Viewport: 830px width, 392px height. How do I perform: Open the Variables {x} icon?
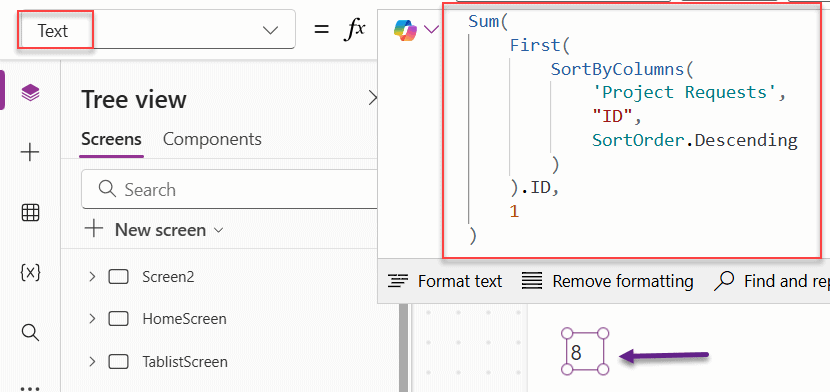pos(30,272)
